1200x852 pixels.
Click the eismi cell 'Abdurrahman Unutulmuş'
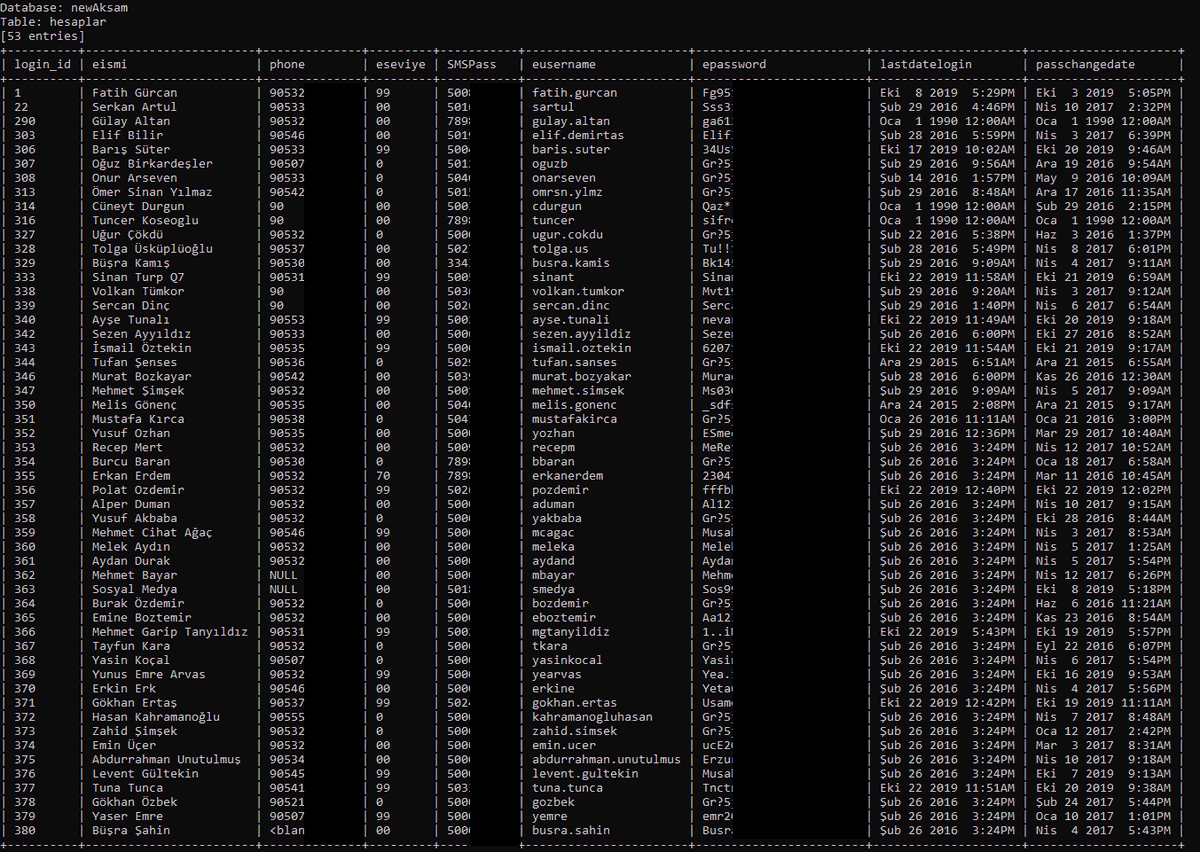[167, 759]
